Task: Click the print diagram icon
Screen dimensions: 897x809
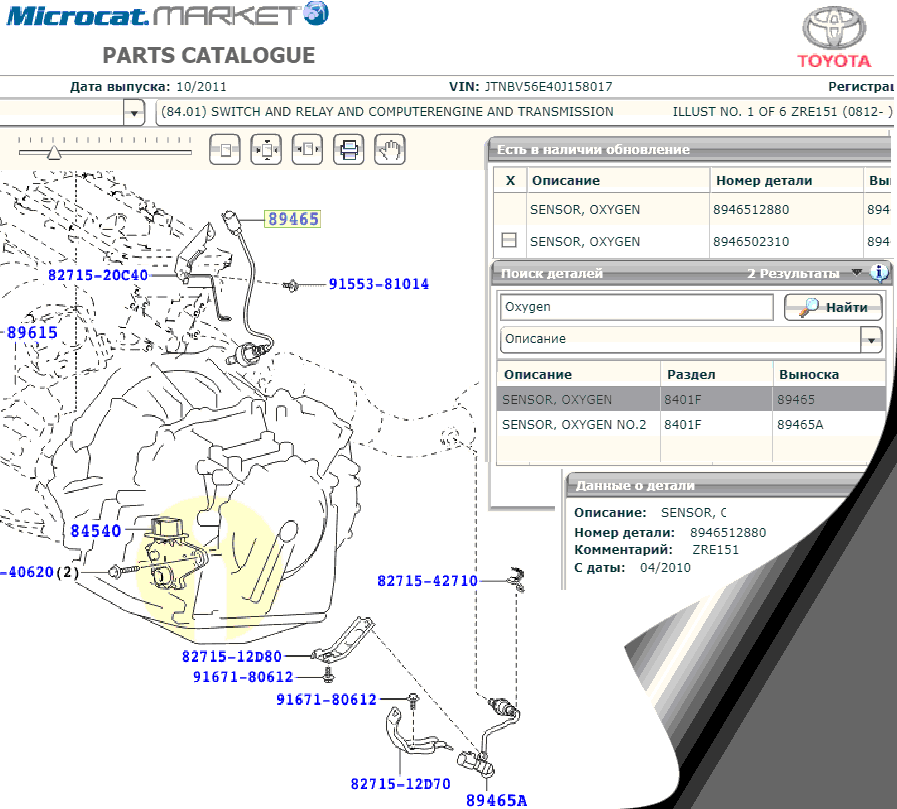Action: pos(349,150)
